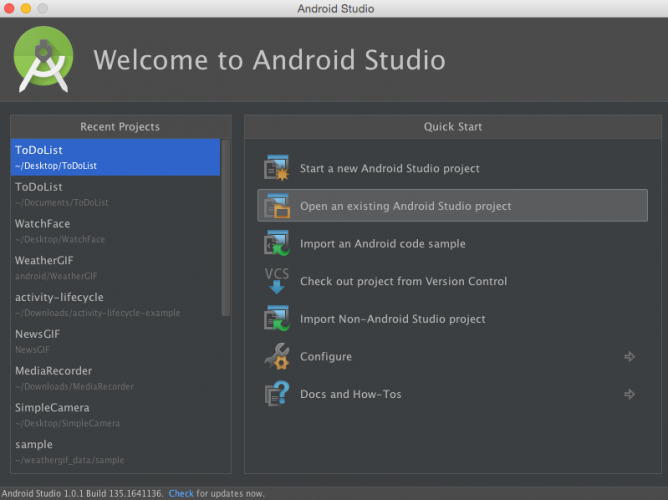Open the WeatherGIF recent project
The height and width of the screenshot is (500, 668).
click(x=115, y=267)
